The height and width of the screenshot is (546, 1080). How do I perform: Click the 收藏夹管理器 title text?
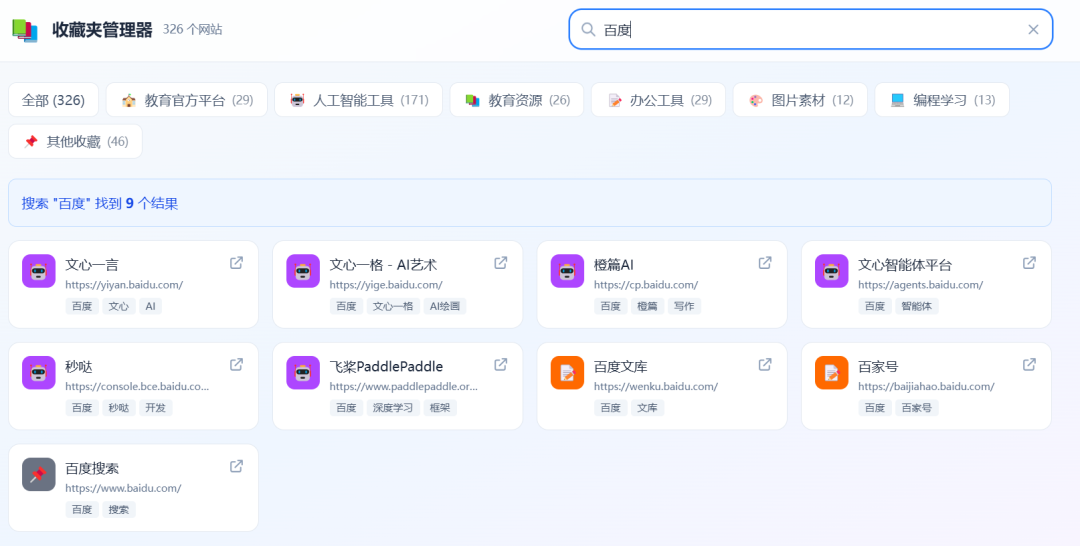[x=102, y=30]
